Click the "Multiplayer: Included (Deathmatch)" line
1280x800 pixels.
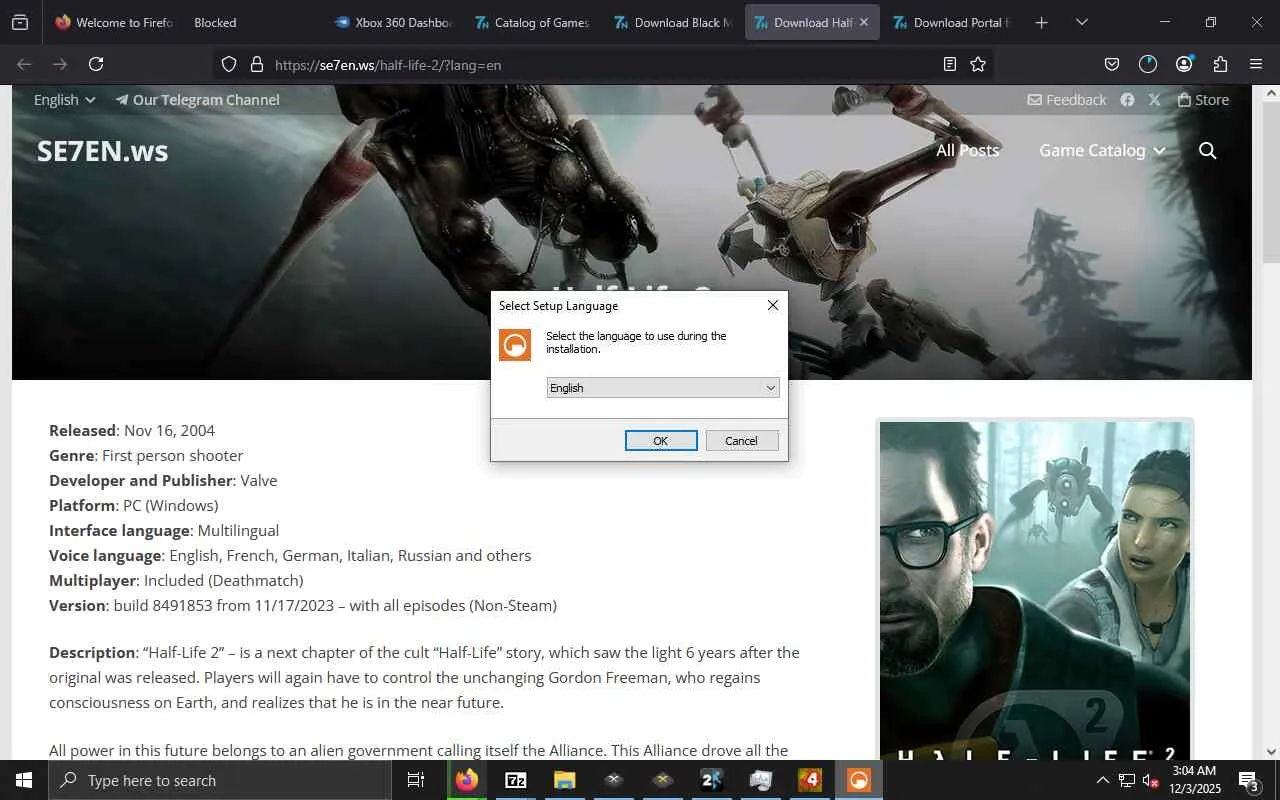[176, 581]
